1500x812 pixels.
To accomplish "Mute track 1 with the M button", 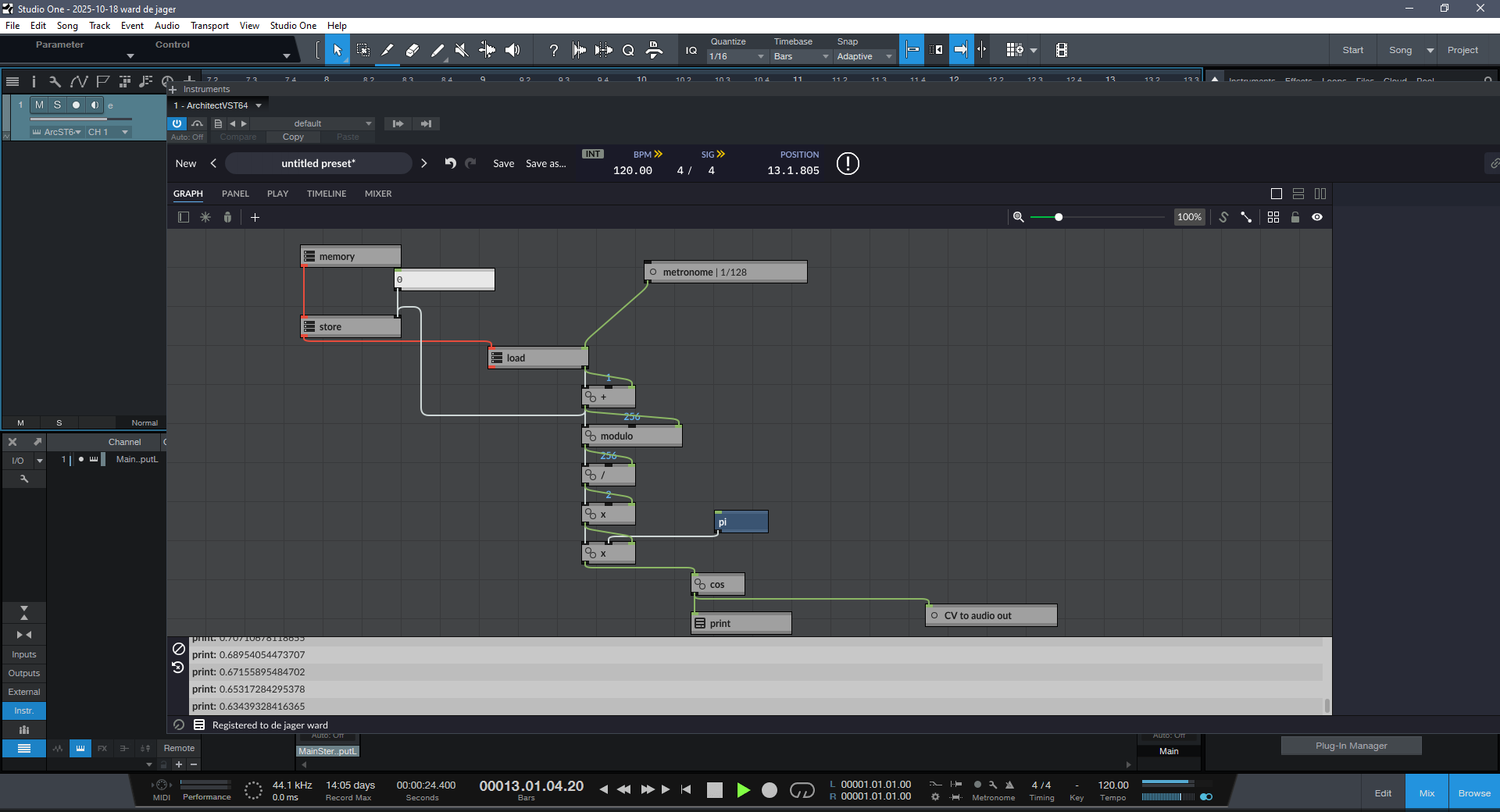I will 39,105.
